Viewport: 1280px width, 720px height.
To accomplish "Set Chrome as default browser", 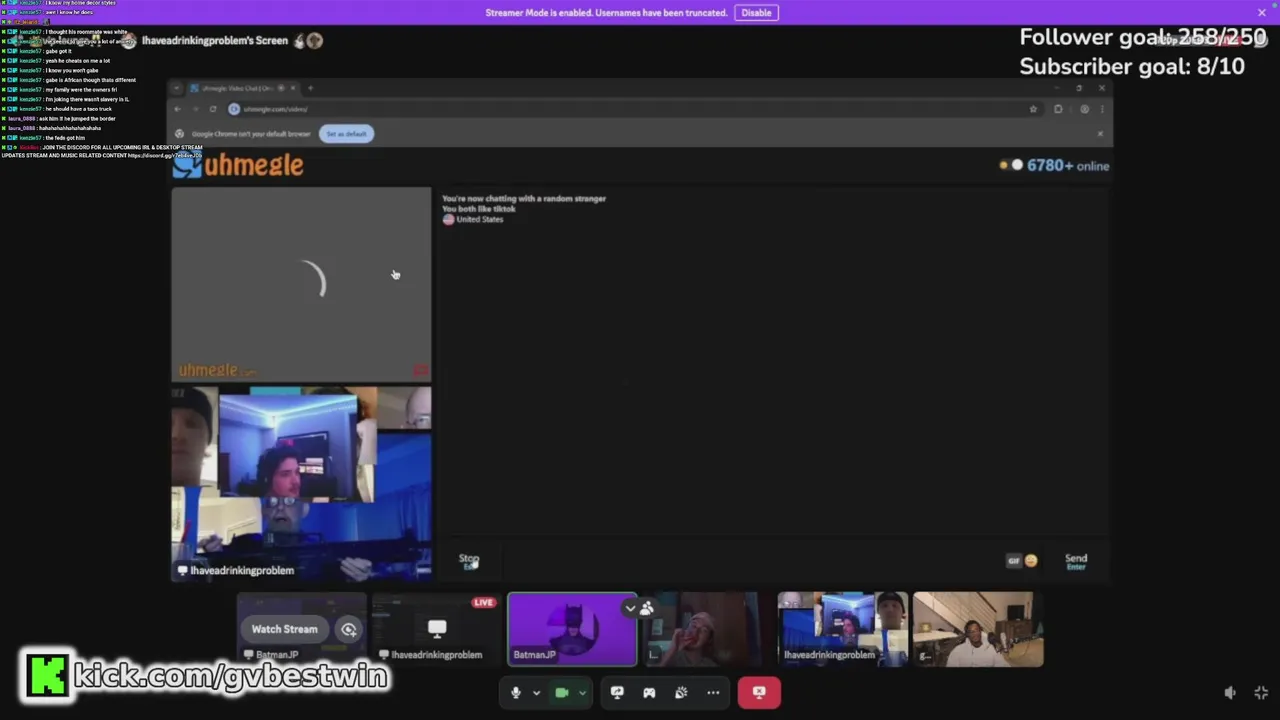I will 346,134.
